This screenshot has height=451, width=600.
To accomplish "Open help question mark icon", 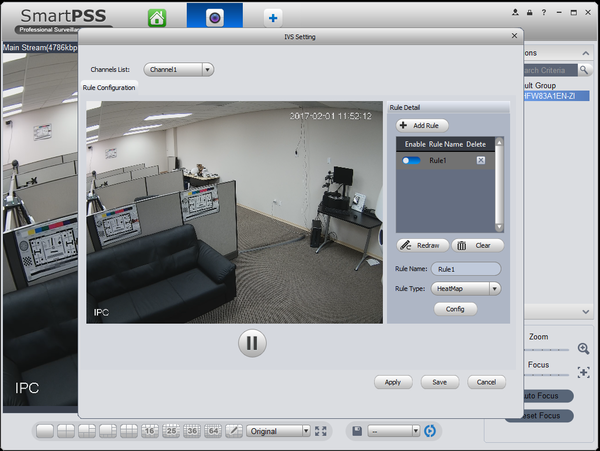I will tap(544, 12).
